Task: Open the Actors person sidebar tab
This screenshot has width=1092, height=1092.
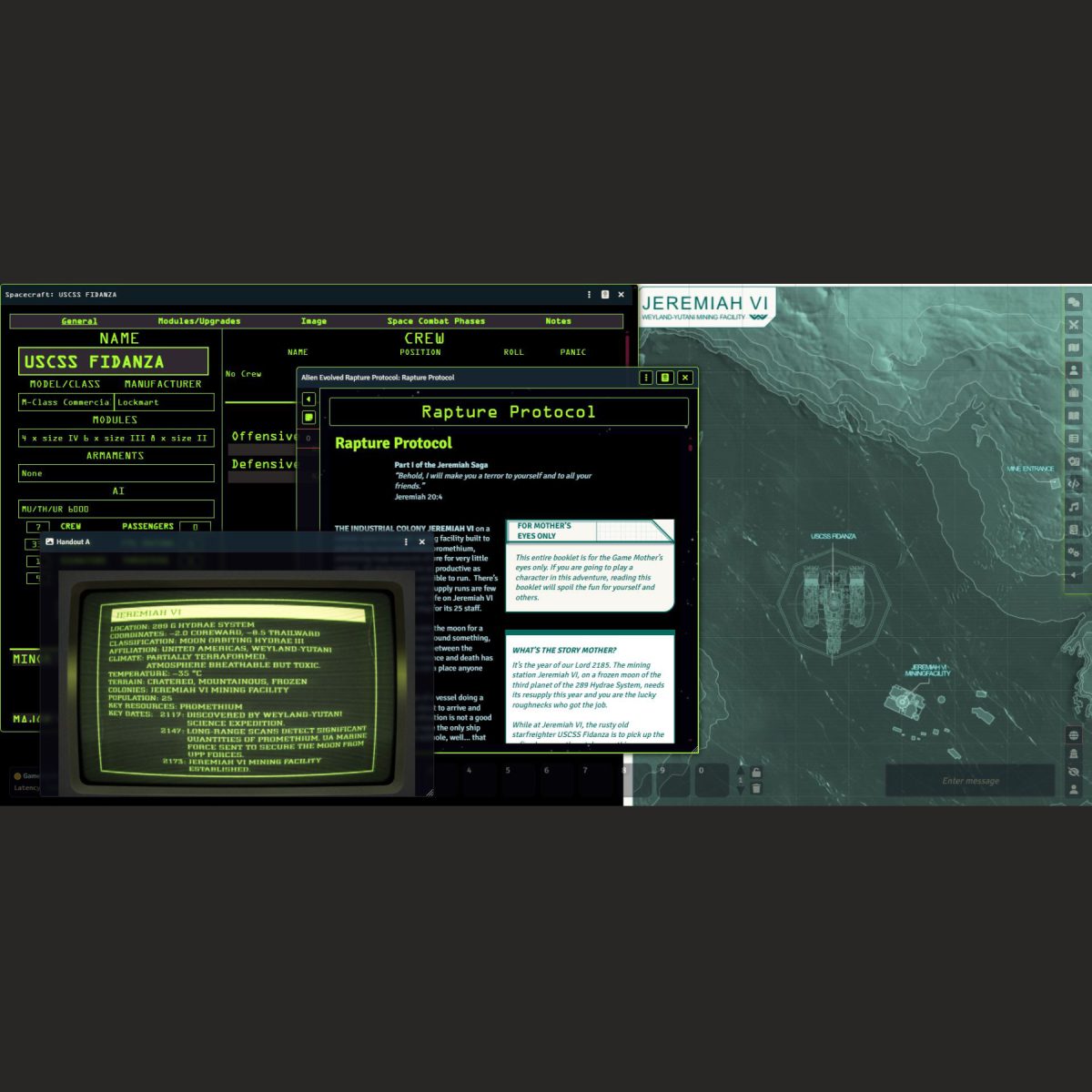Action: tap(1074, 370)
